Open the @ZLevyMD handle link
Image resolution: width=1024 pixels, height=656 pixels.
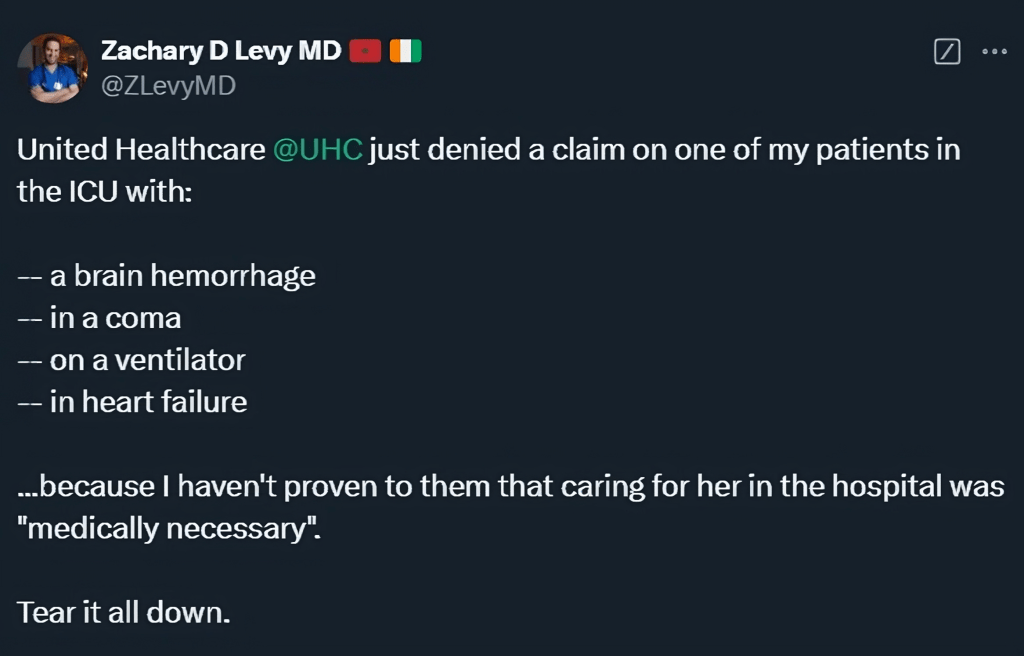(x=168, y=86)
